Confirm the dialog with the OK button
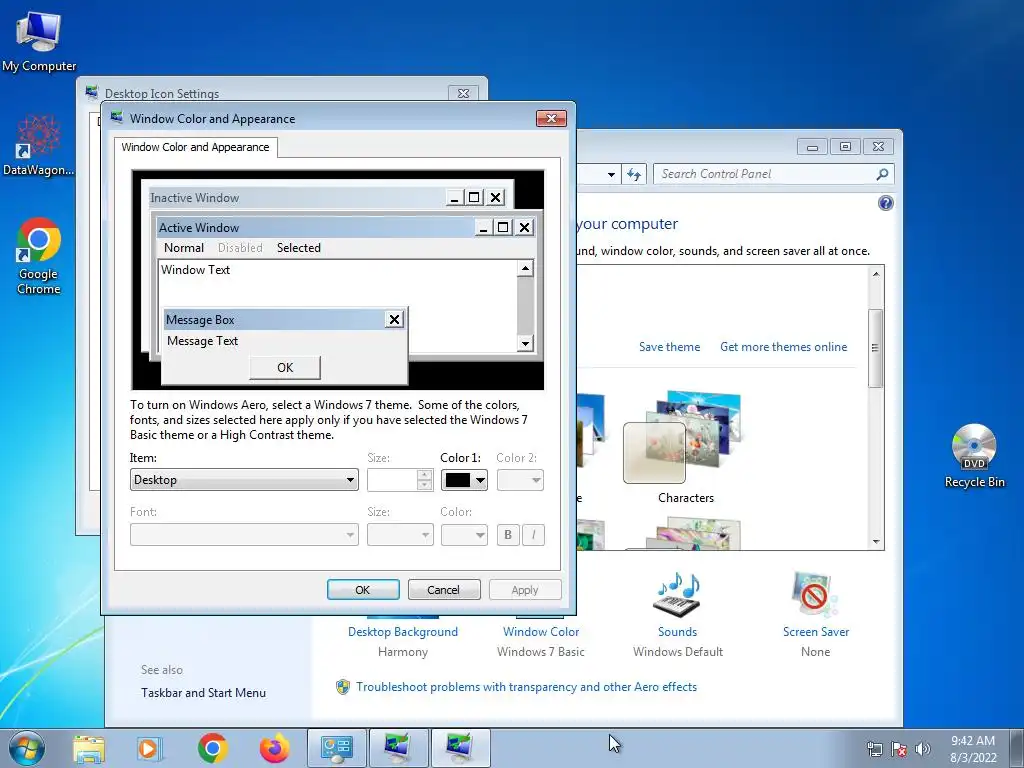 363,590
